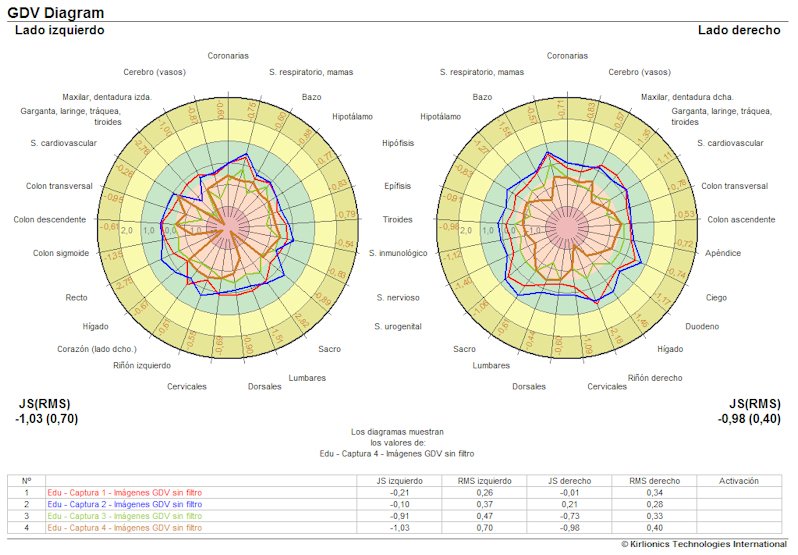The image size is (798, 555).
Task: Click the 'Edu - Captura 2' blue table entry
Action: 124,504
